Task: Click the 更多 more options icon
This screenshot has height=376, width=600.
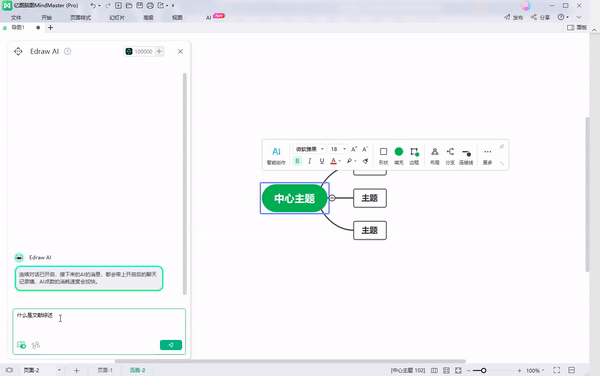Action: tap(487, 155)
